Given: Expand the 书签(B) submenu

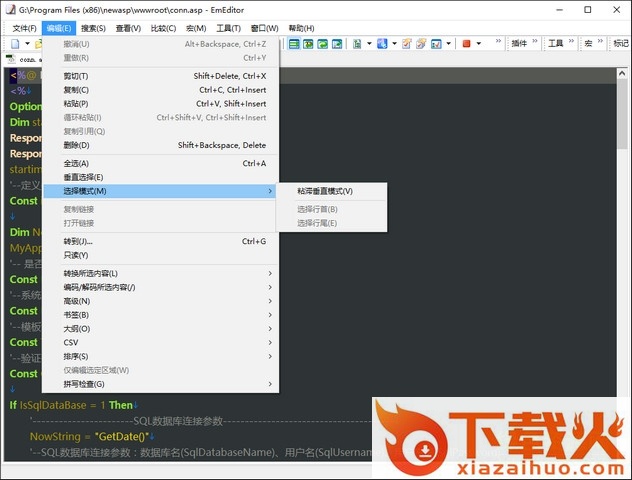Looking at the screenshot, I should (x=160, y=315).
